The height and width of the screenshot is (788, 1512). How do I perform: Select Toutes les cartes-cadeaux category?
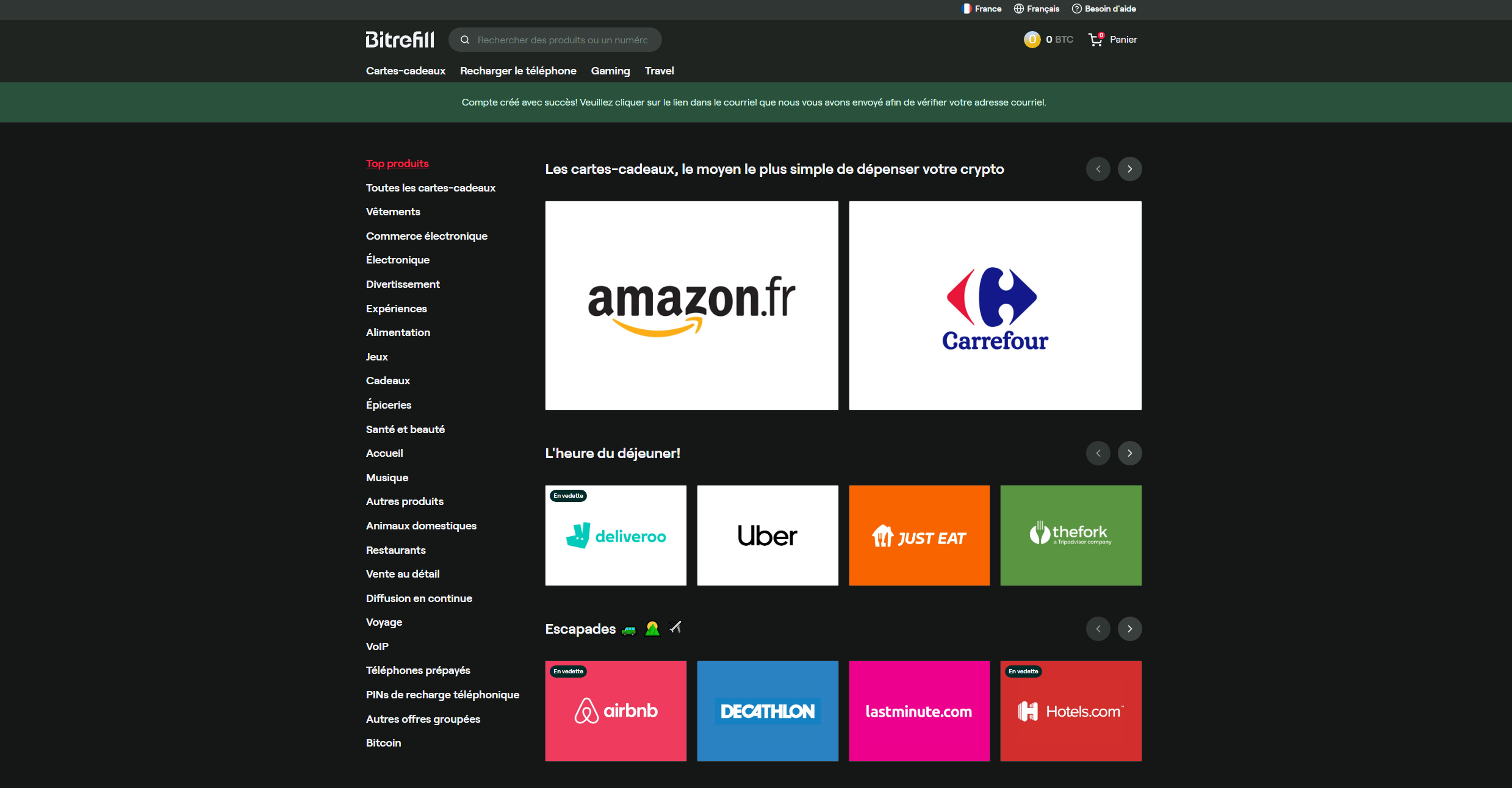tap(431, 188)
